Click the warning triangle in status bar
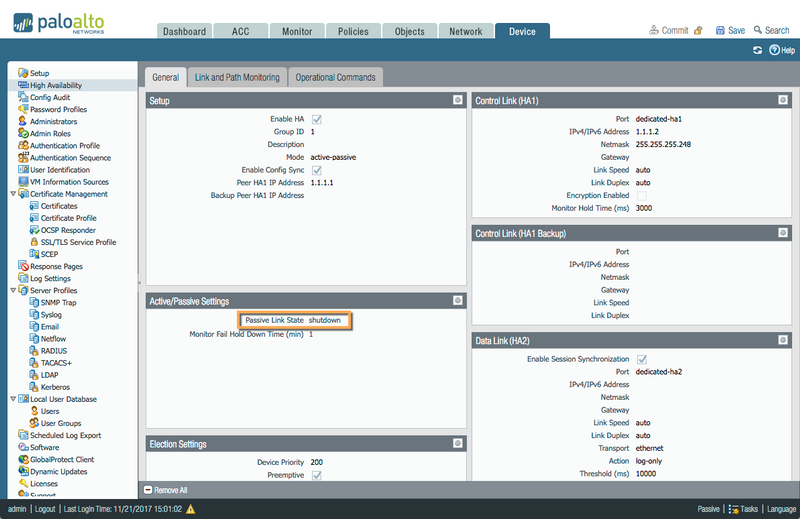 191,509
